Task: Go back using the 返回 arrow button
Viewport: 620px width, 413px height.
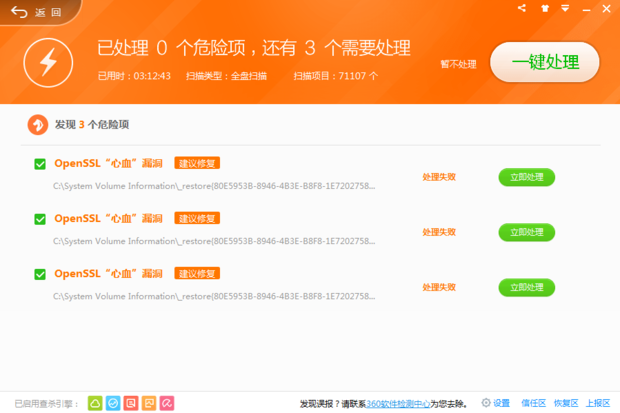Action: pos(36,12)
